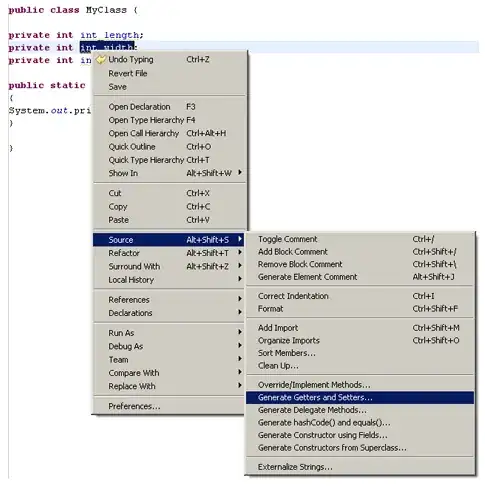Open Type Hierarchy menu entry
485x487 pixels.
point(169,120)
